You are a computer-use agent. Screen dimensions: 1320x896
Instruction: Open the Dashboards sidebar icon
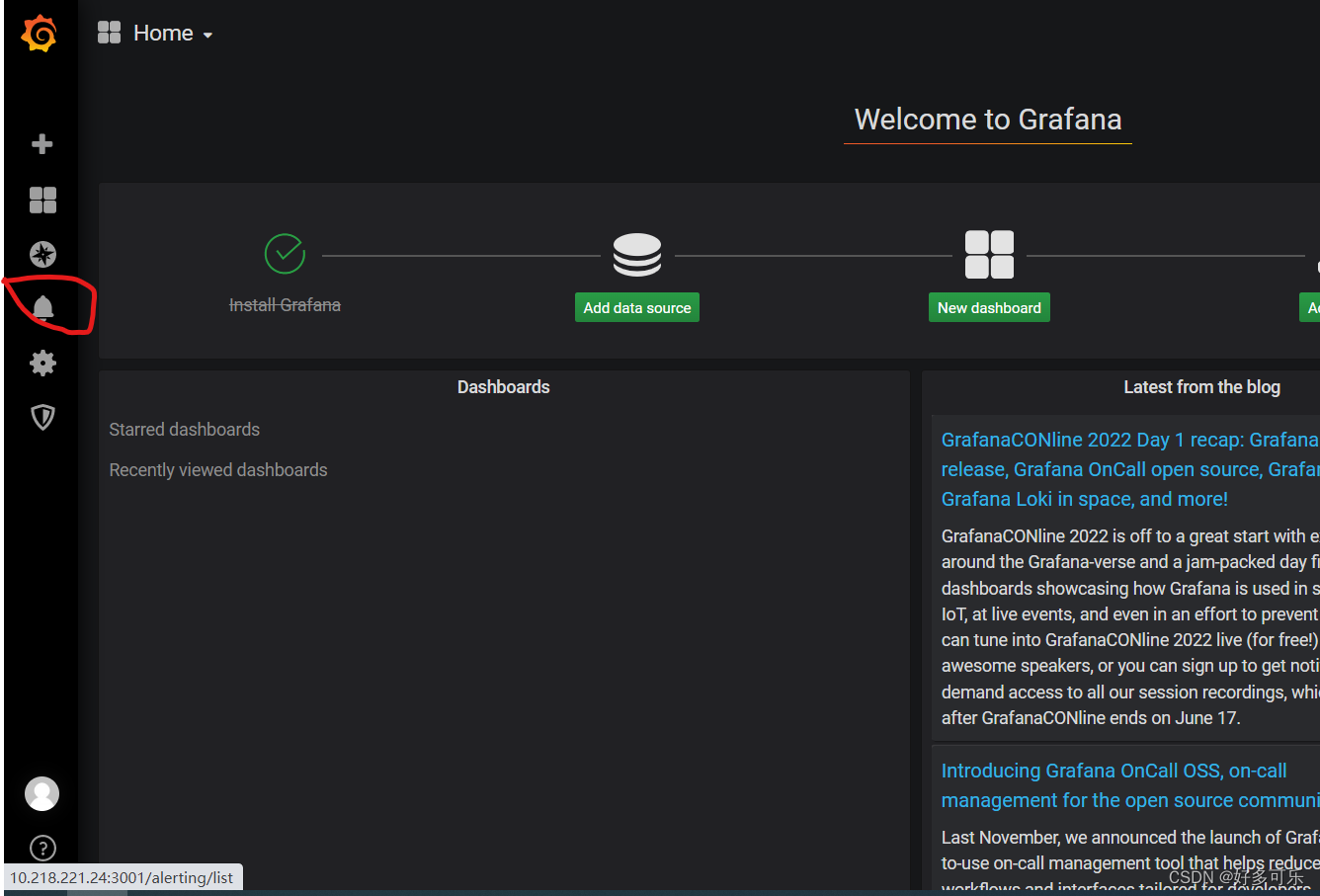point(42,201)
